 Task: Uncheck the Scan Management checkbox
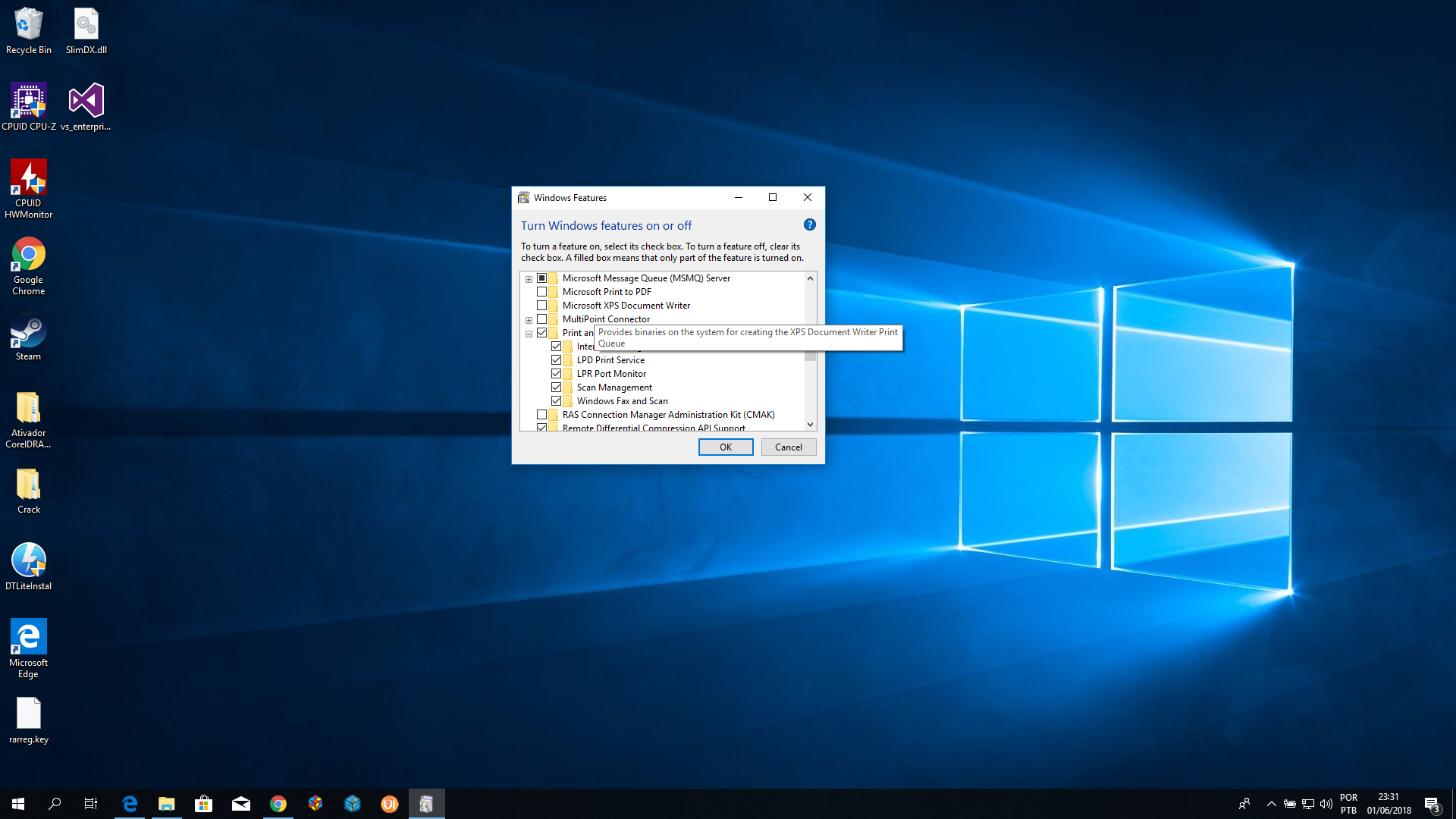pos(557,388)
